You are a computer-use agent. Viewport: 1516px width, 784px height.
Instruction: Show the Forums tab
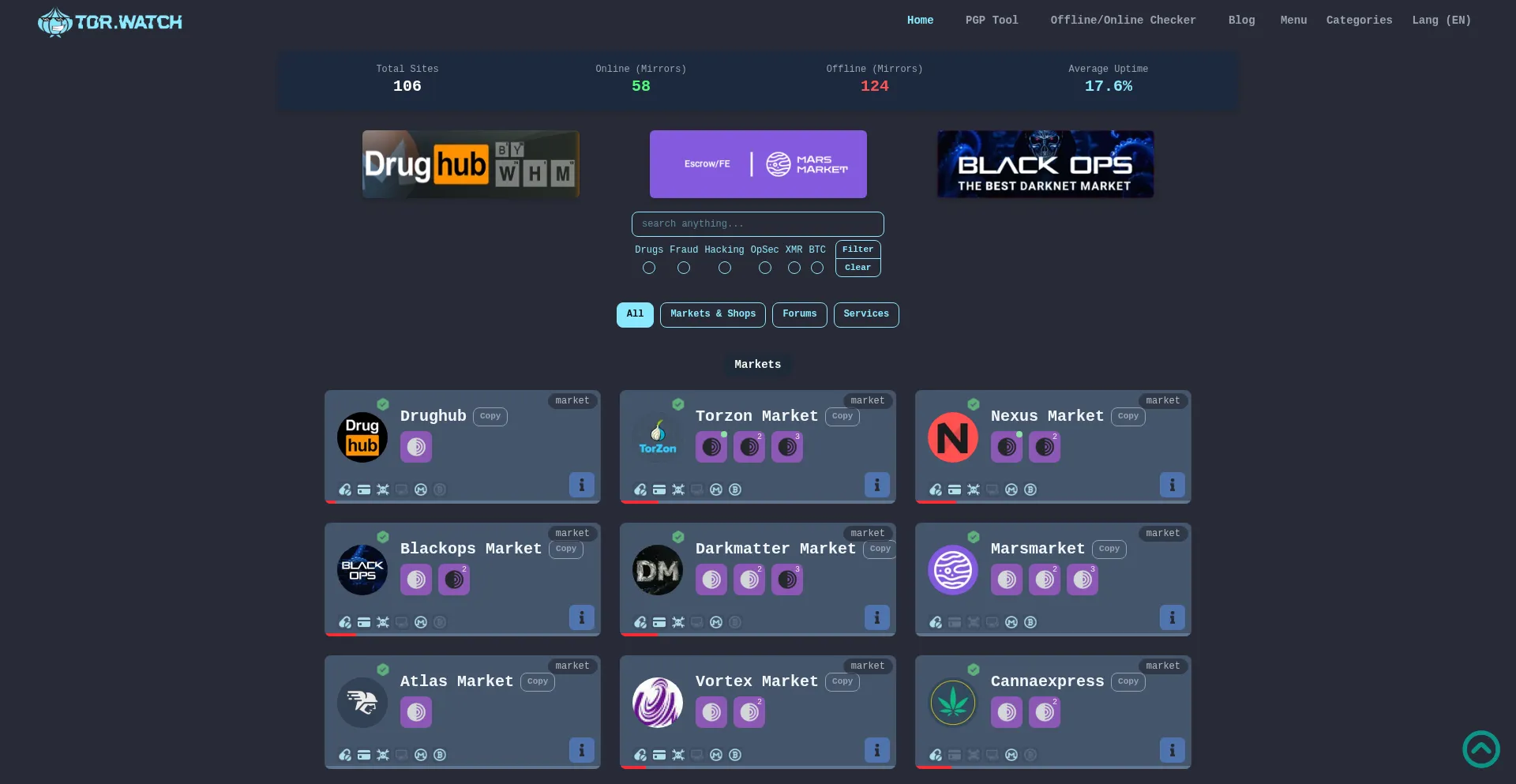800,314
